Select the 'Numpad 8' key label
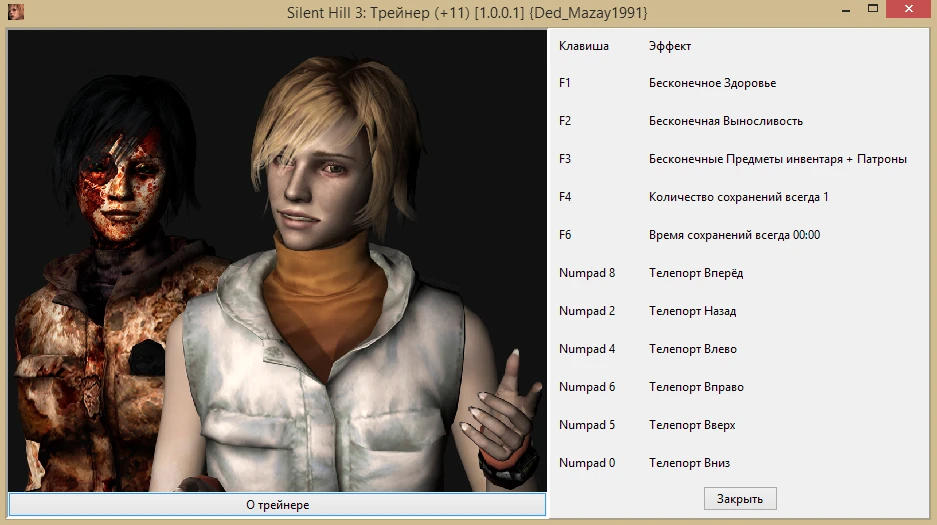Viewport: 937px width, 525px height. 587,273
